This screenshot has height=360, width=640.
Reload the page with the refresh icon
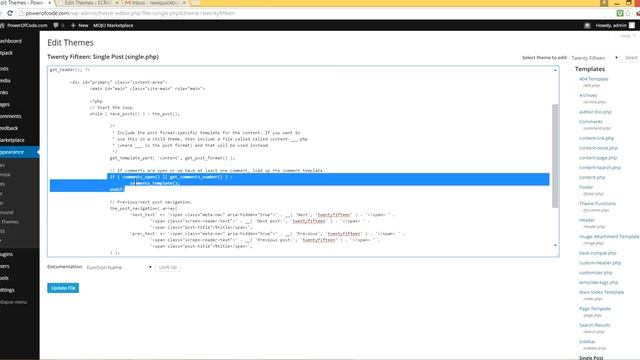click(x=10, y=13)
